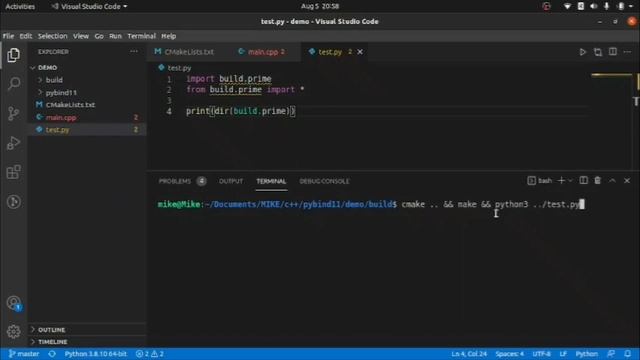Open the Accounts menu icon
Image resolution: width=640 pixels, height=360 pixels.
click(x=13, y=303)
